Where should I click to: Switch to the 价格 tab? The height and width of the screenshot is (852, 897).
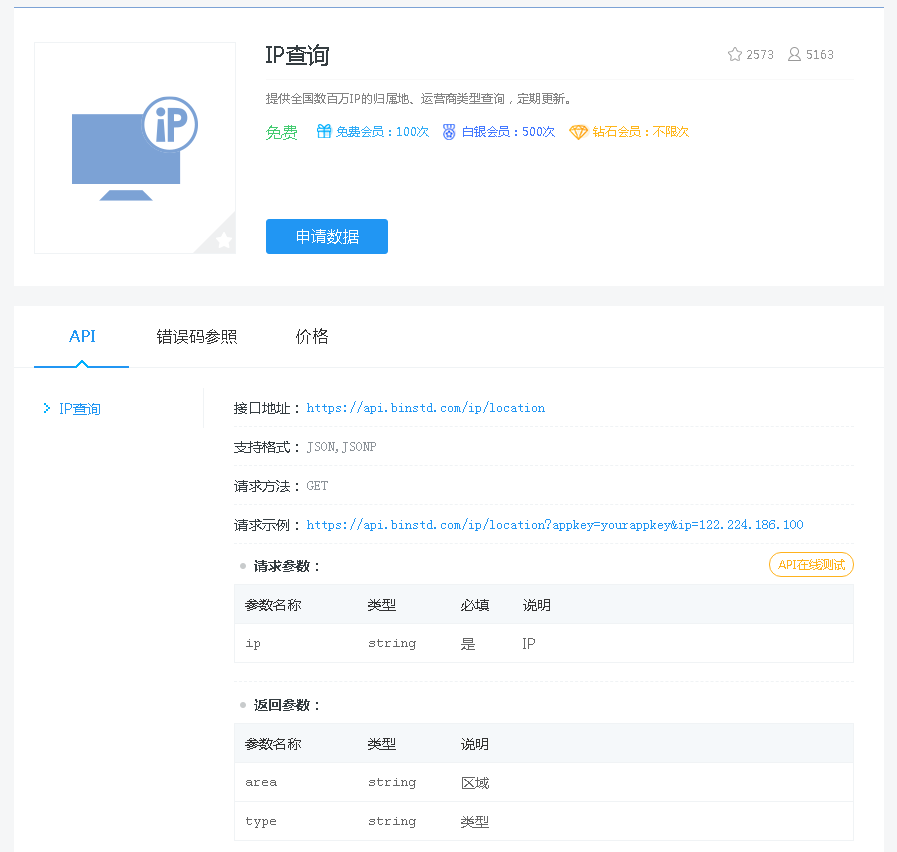[x=312, y=337]
